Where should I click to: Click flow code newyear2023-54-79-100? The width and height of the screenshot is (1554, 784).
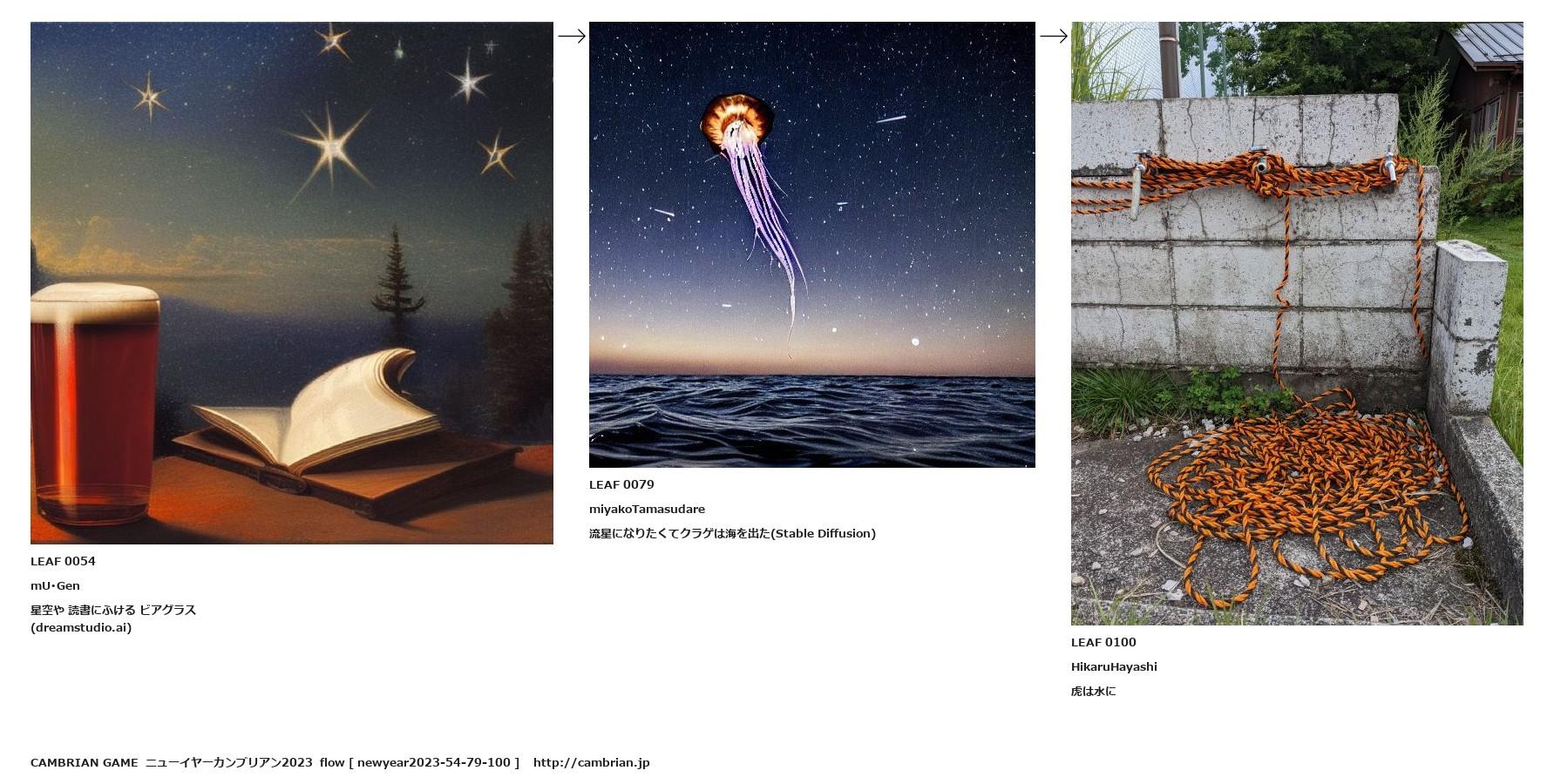coord(433,762)
